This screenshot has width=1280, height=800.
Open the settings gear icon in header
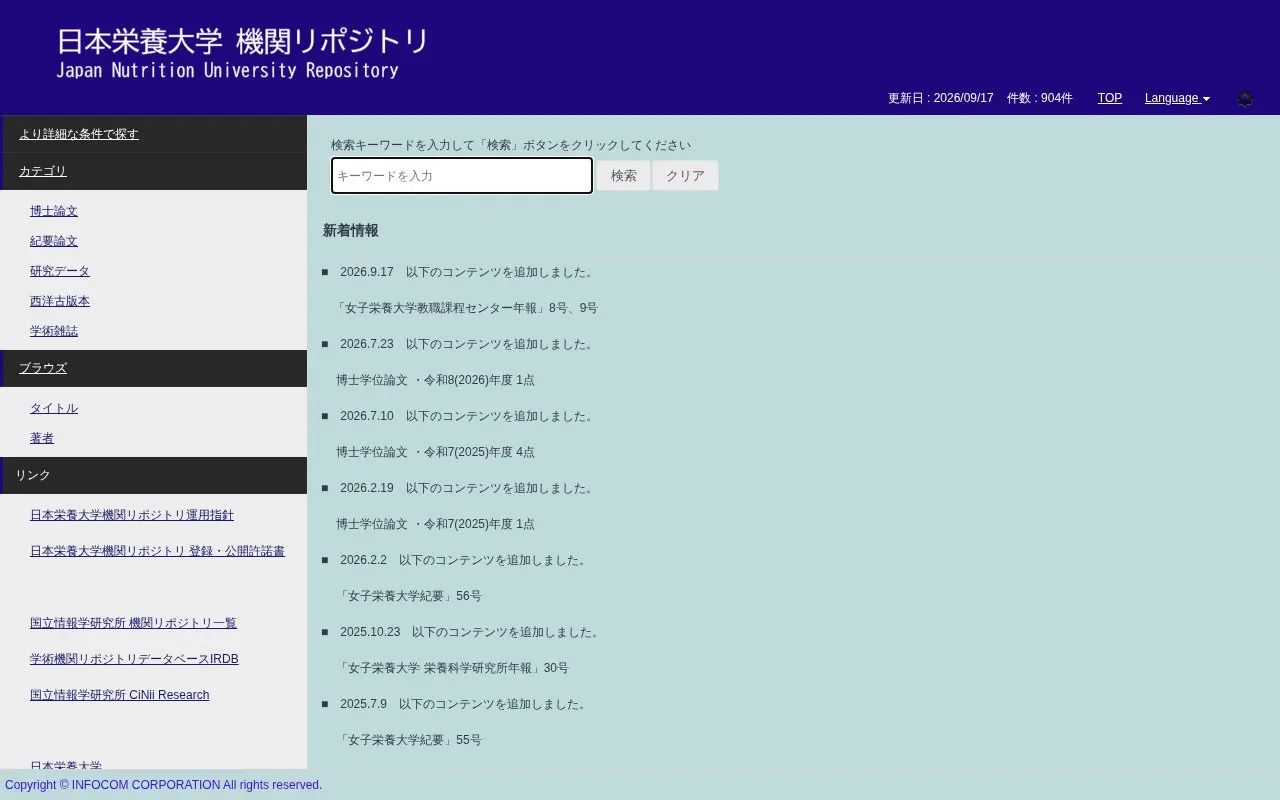pos(1245,98)
